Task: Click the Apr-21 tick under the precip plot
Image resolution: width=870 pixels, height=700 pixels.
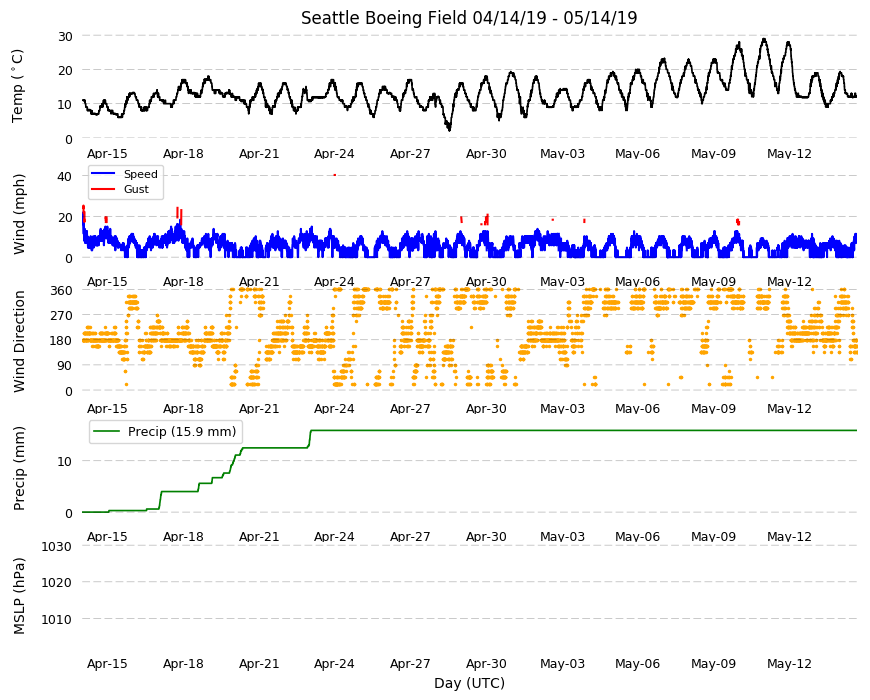Action: coord(259,536)
